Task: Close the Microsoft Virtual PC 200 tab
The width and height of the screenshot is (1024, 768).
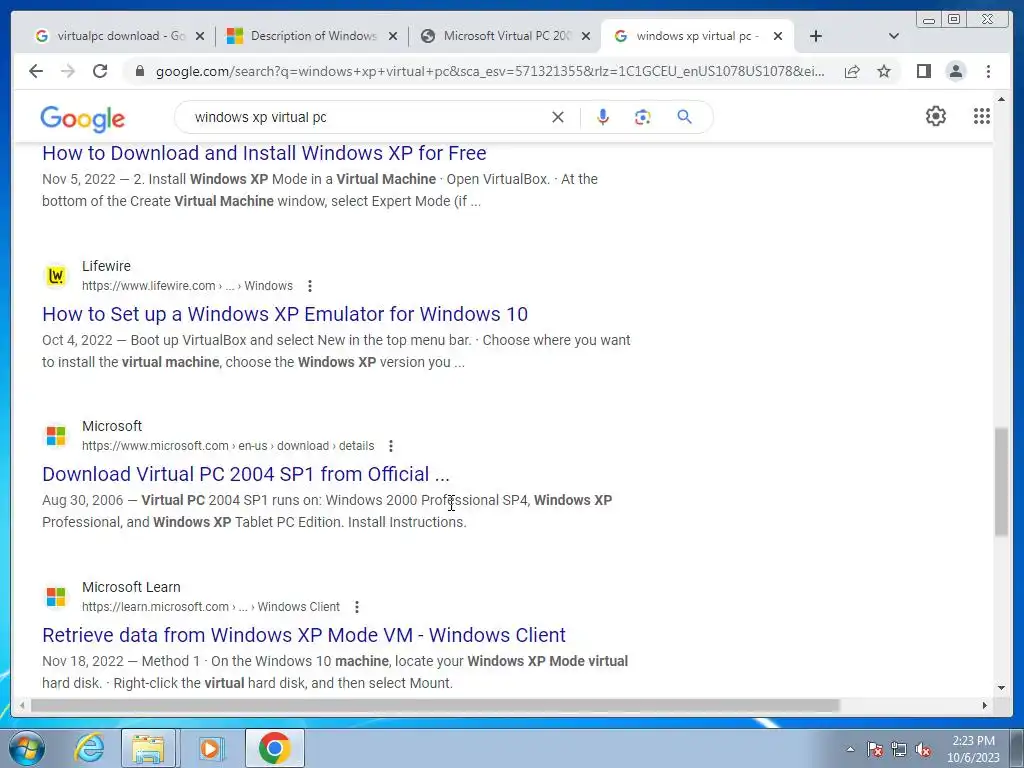Action: tap(586, 36)
